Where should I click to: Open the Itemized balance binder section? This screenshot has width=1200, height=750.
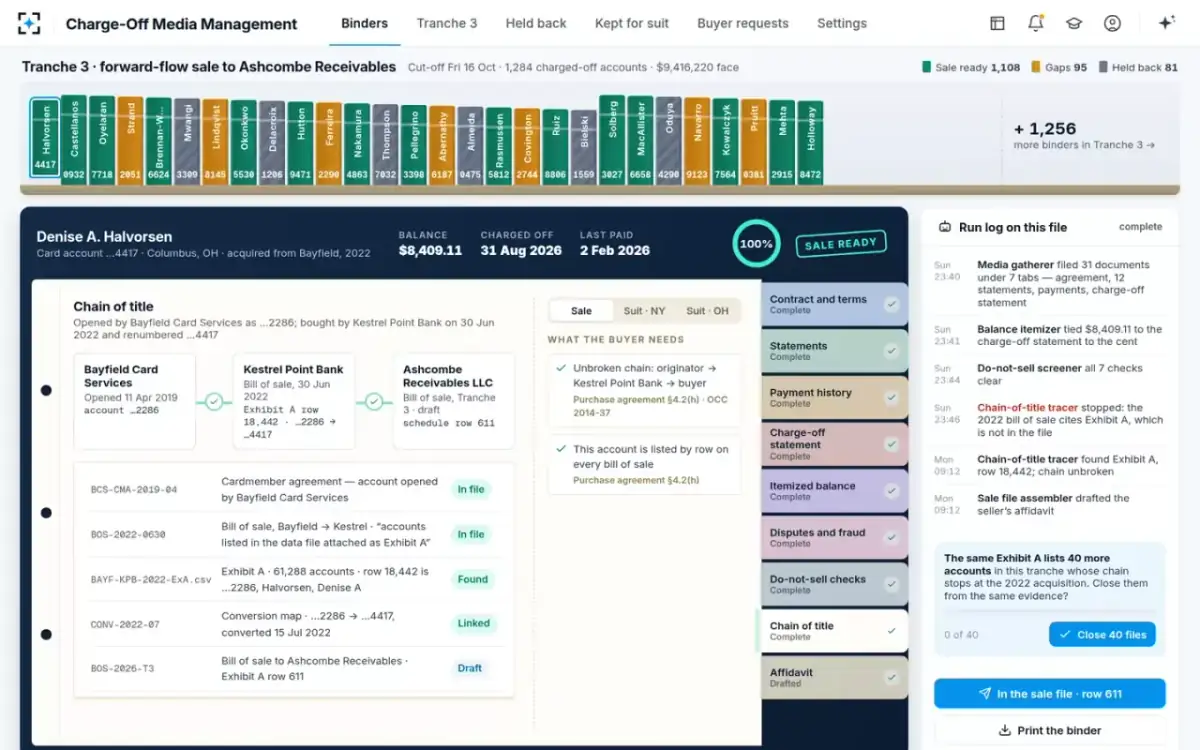tap(833, 491)
